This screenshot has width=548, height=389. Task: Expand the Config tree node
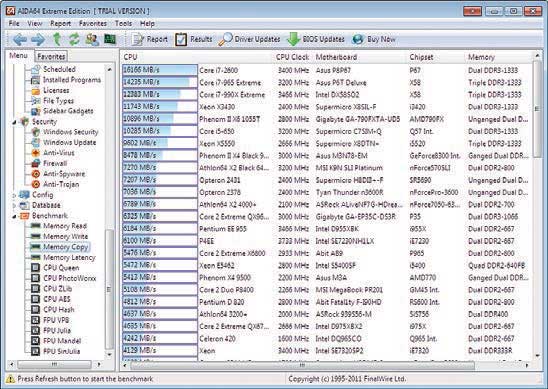click(14, 195)
